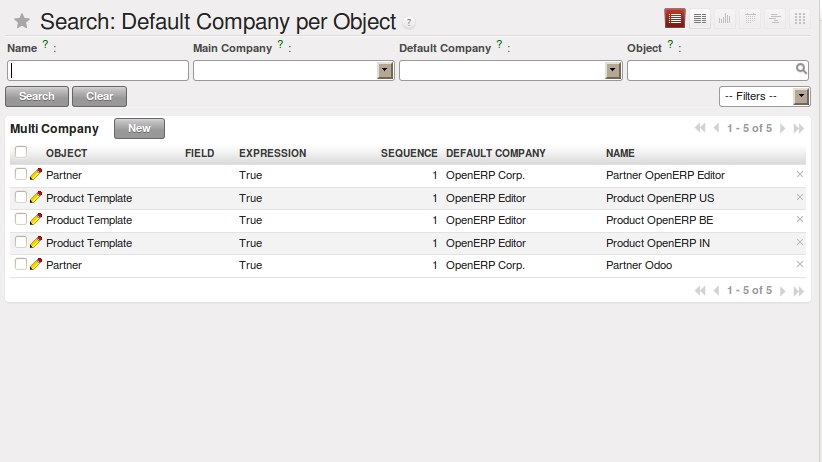822x462 pixels.
Task: Go to next page in top pager
Action: coord(783,129)
